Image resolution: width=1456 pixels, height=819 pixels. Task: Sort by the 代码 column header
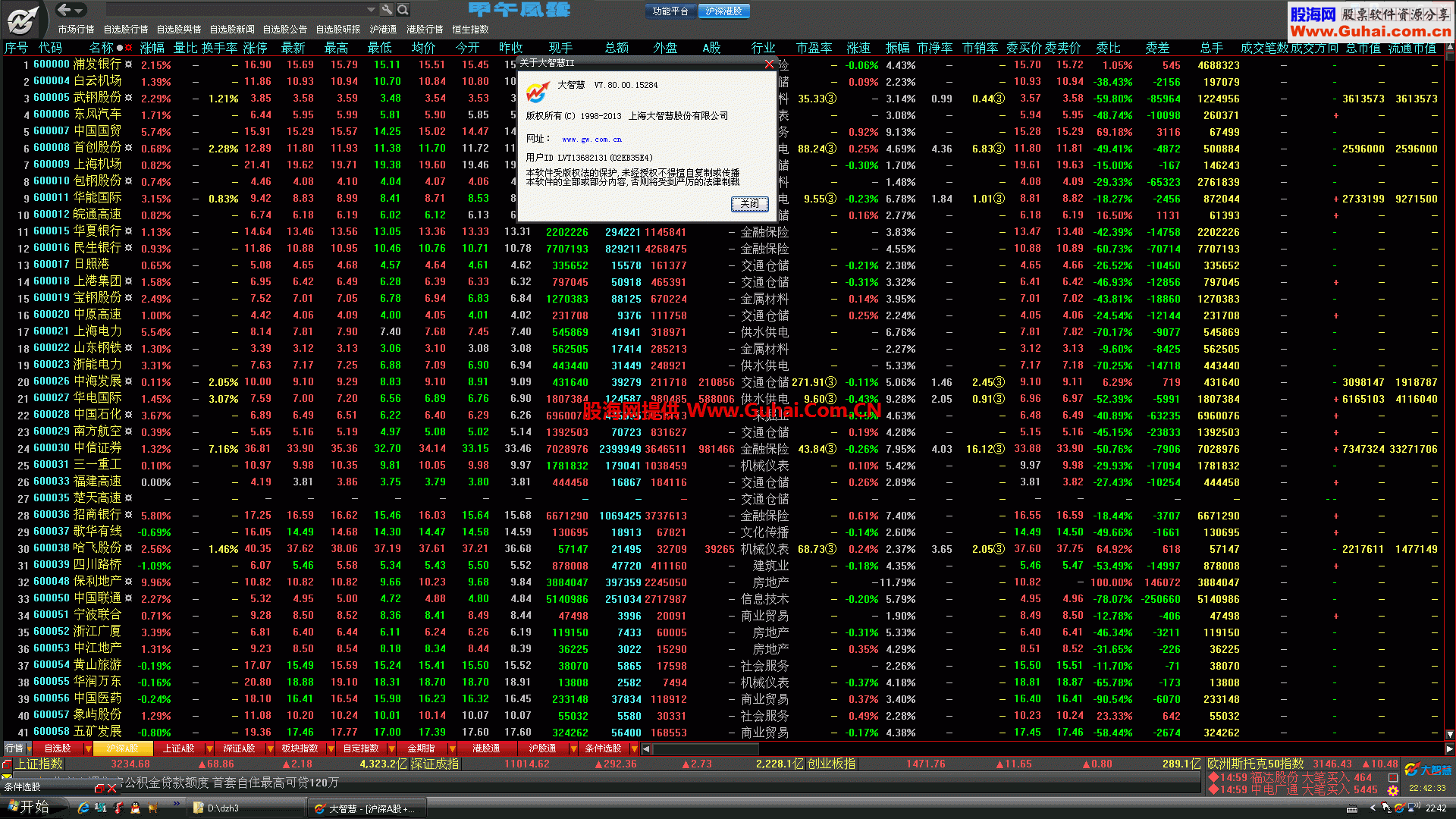tap(50, 48)
